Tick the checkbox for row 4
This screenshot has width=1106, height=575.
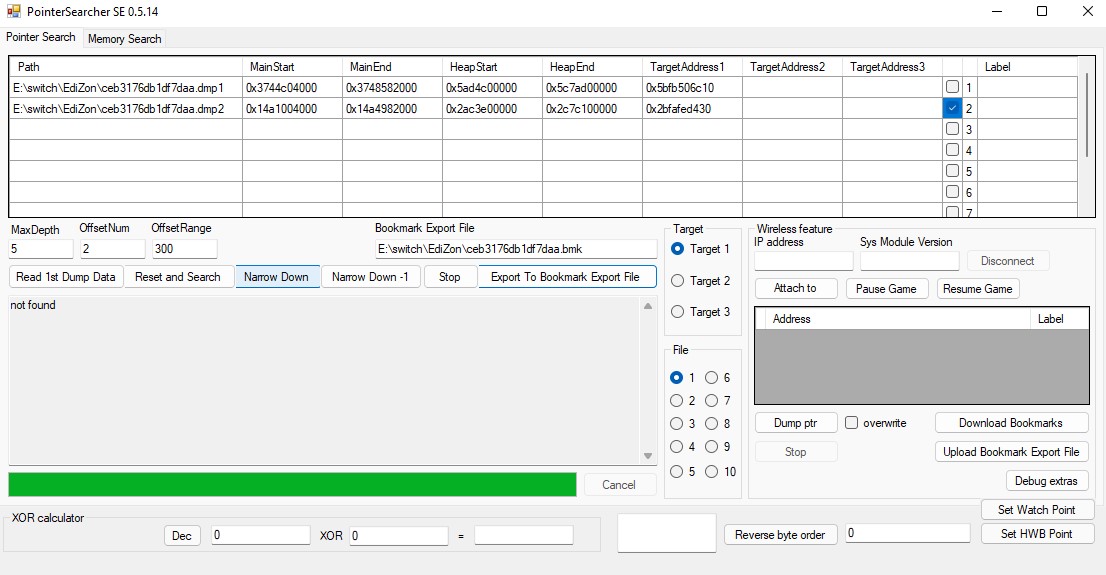pyautogui.click(x=952, y=150)
